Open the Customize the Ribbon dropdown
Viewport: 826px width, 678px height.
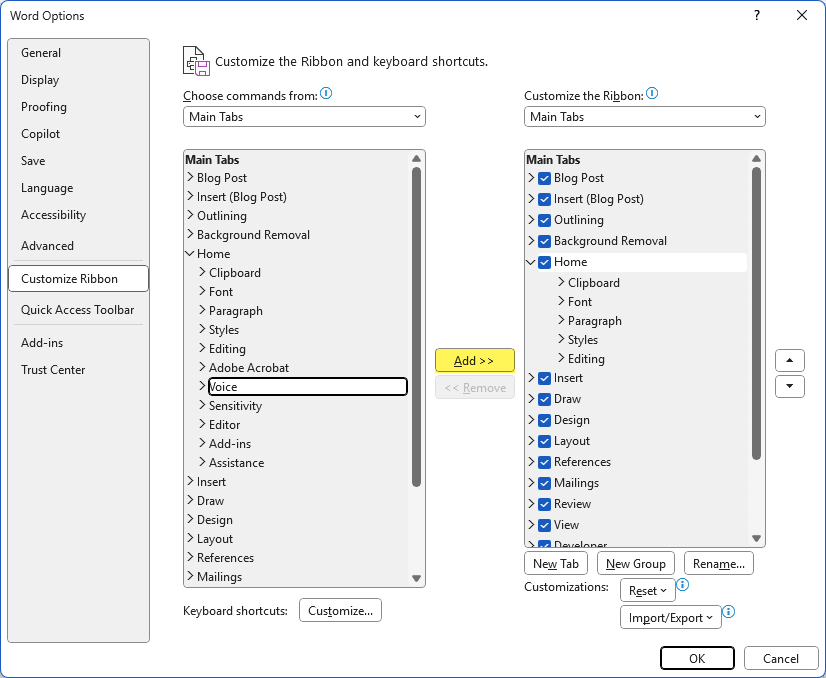coord(644,117)
